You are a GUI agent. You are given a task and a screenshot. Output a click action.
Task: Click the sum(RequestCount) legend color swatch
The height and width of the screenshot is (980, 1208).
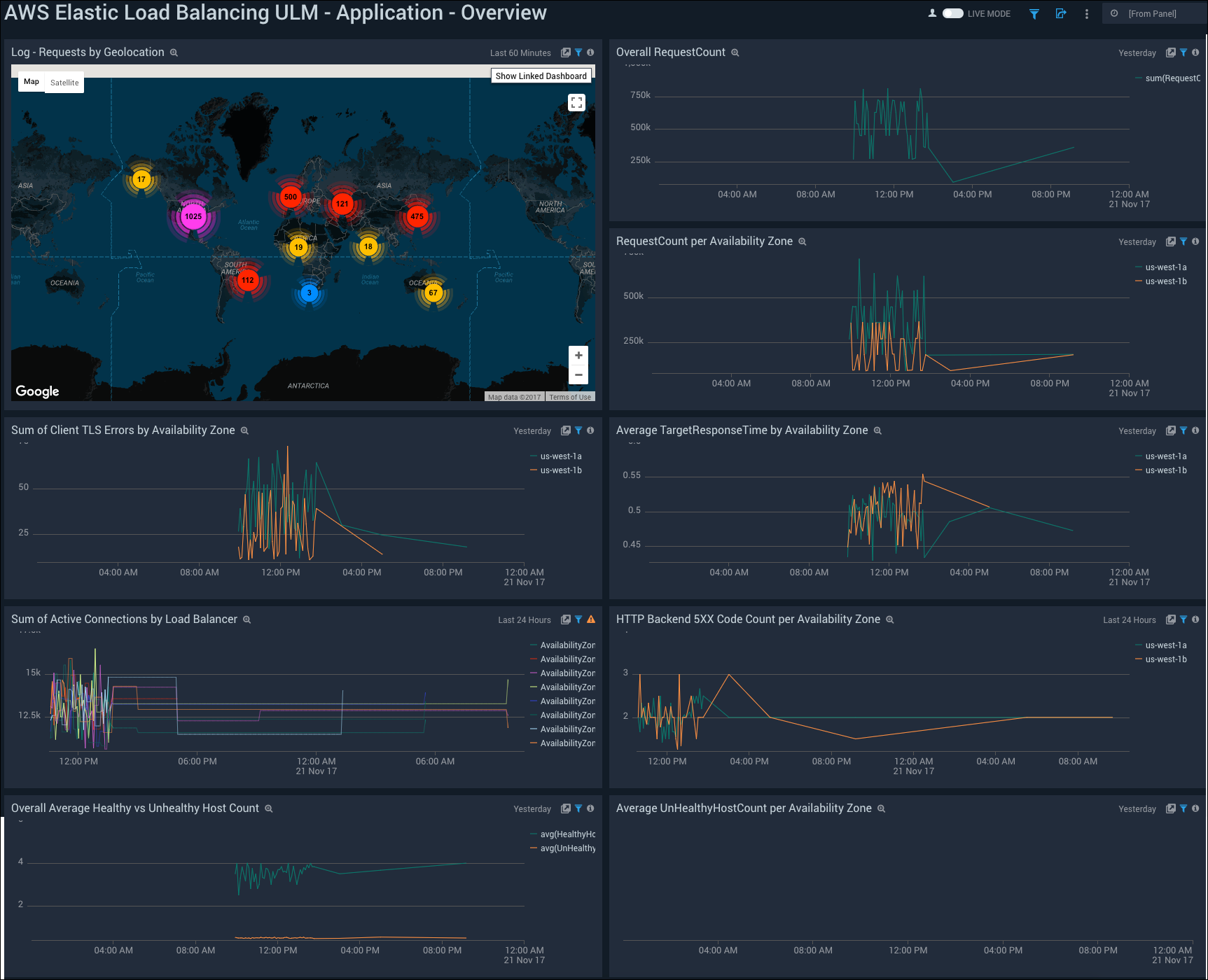point(1139,78)
